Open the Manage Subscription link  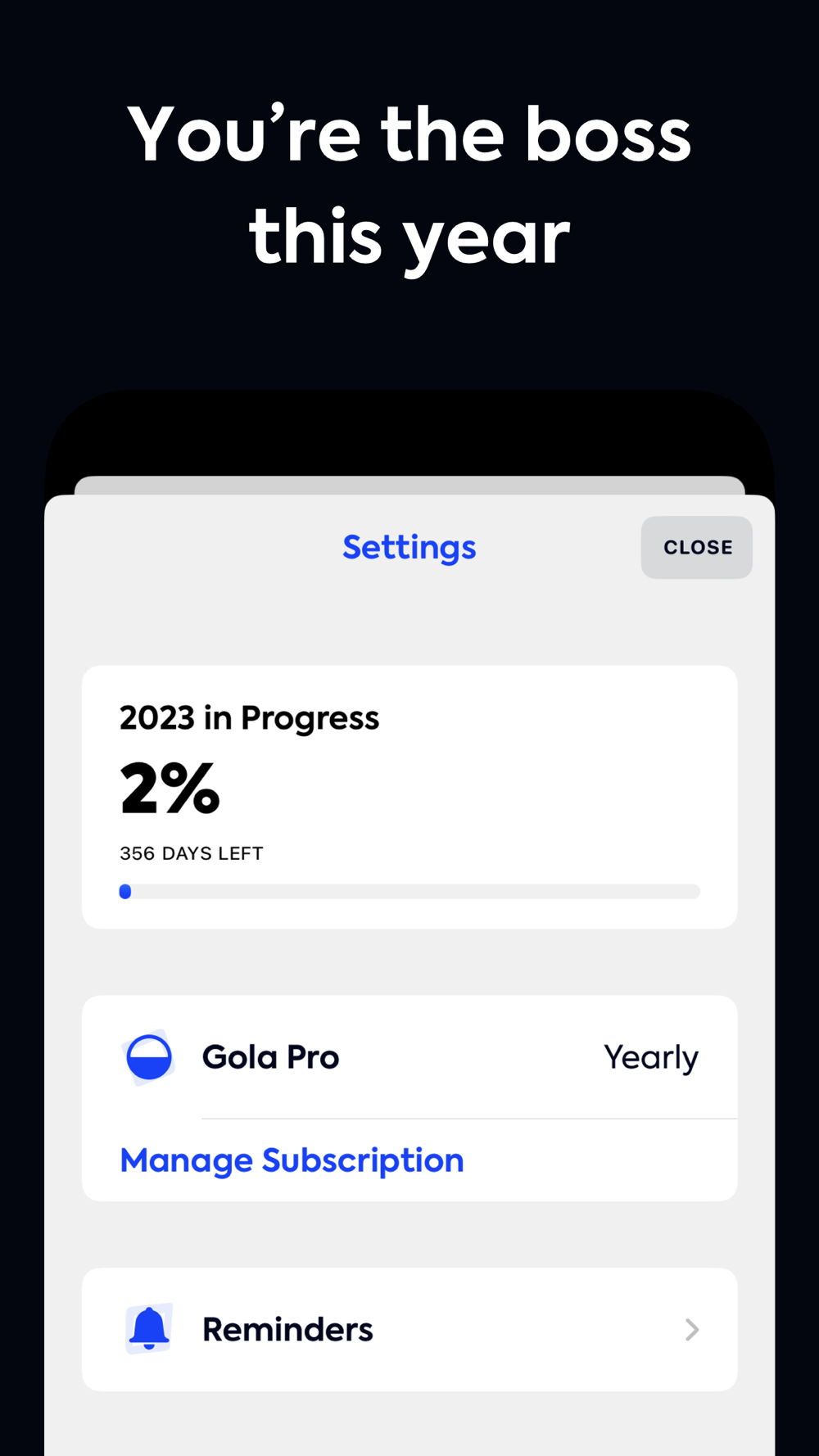pos(292,1160)
